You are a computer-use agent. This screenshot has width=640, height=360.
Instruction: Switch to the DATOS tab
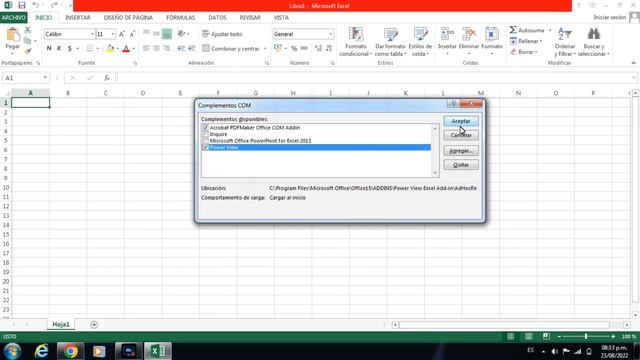tap(217, 18)
